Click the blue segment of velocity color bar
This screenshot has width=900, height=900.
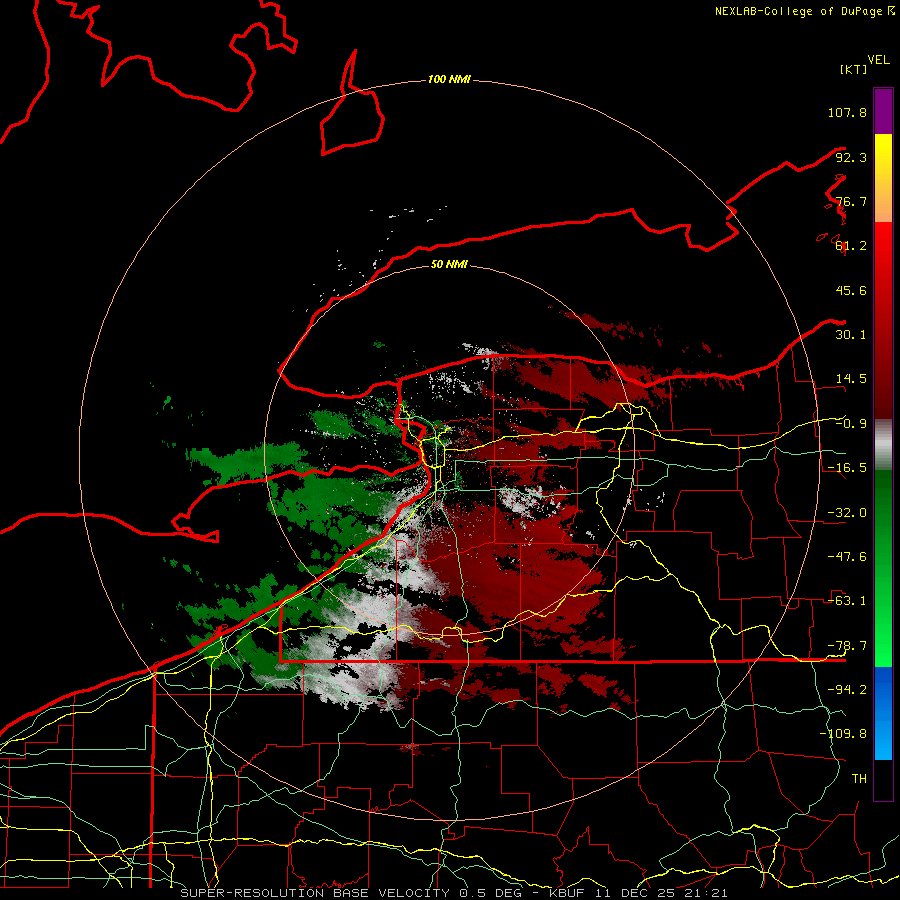pos(883,713)
